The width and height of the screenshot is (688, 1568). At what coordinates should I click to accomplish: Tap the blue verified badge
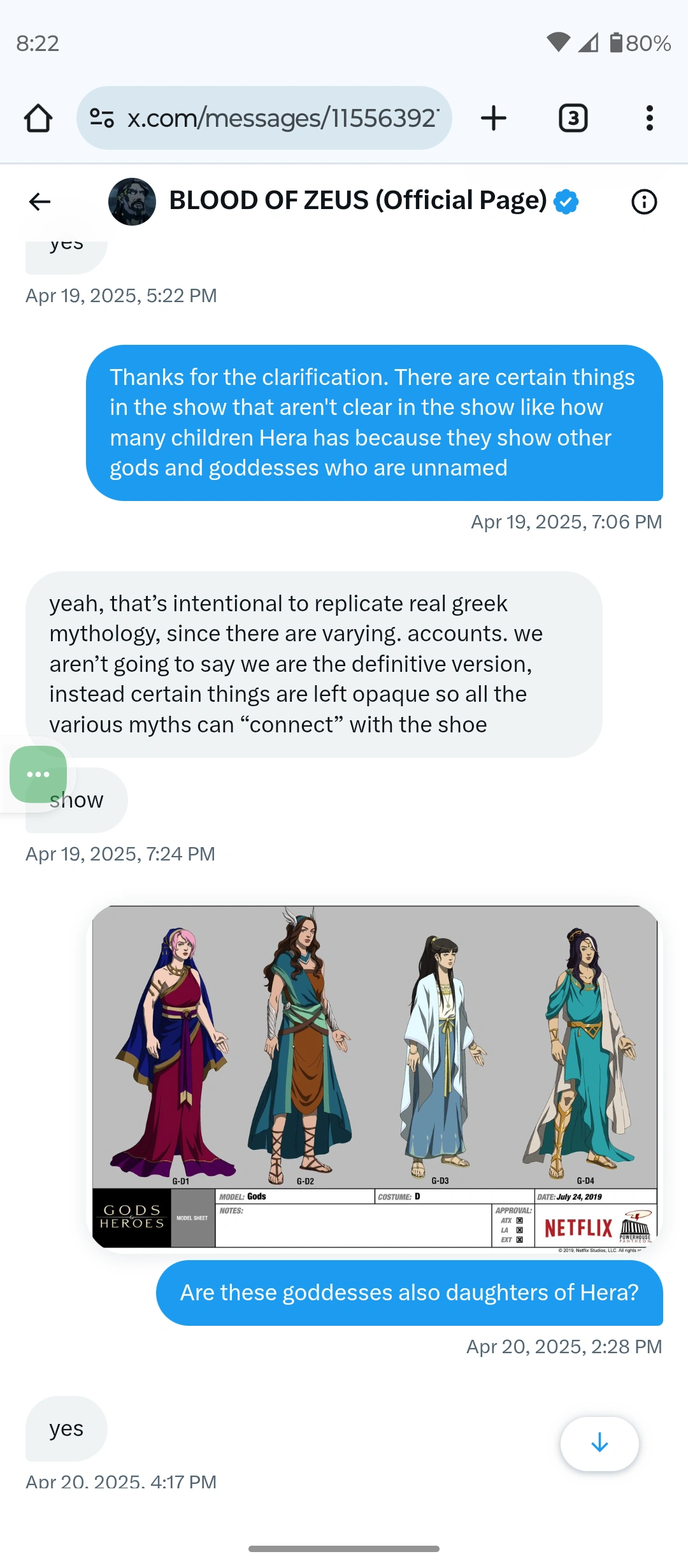tap(566, 201)
